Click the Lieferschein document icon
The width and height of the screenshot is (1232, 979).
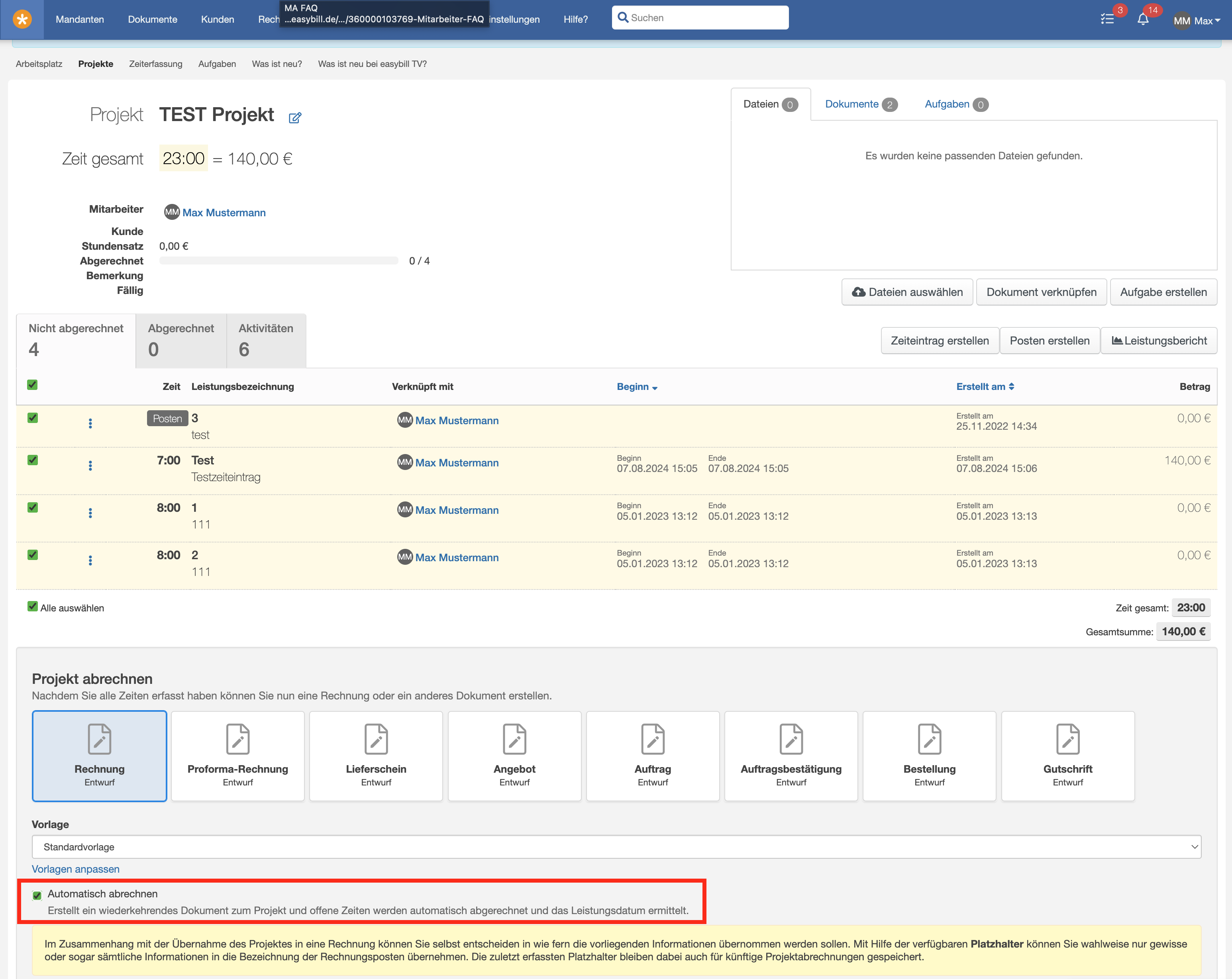click(376, 738)
